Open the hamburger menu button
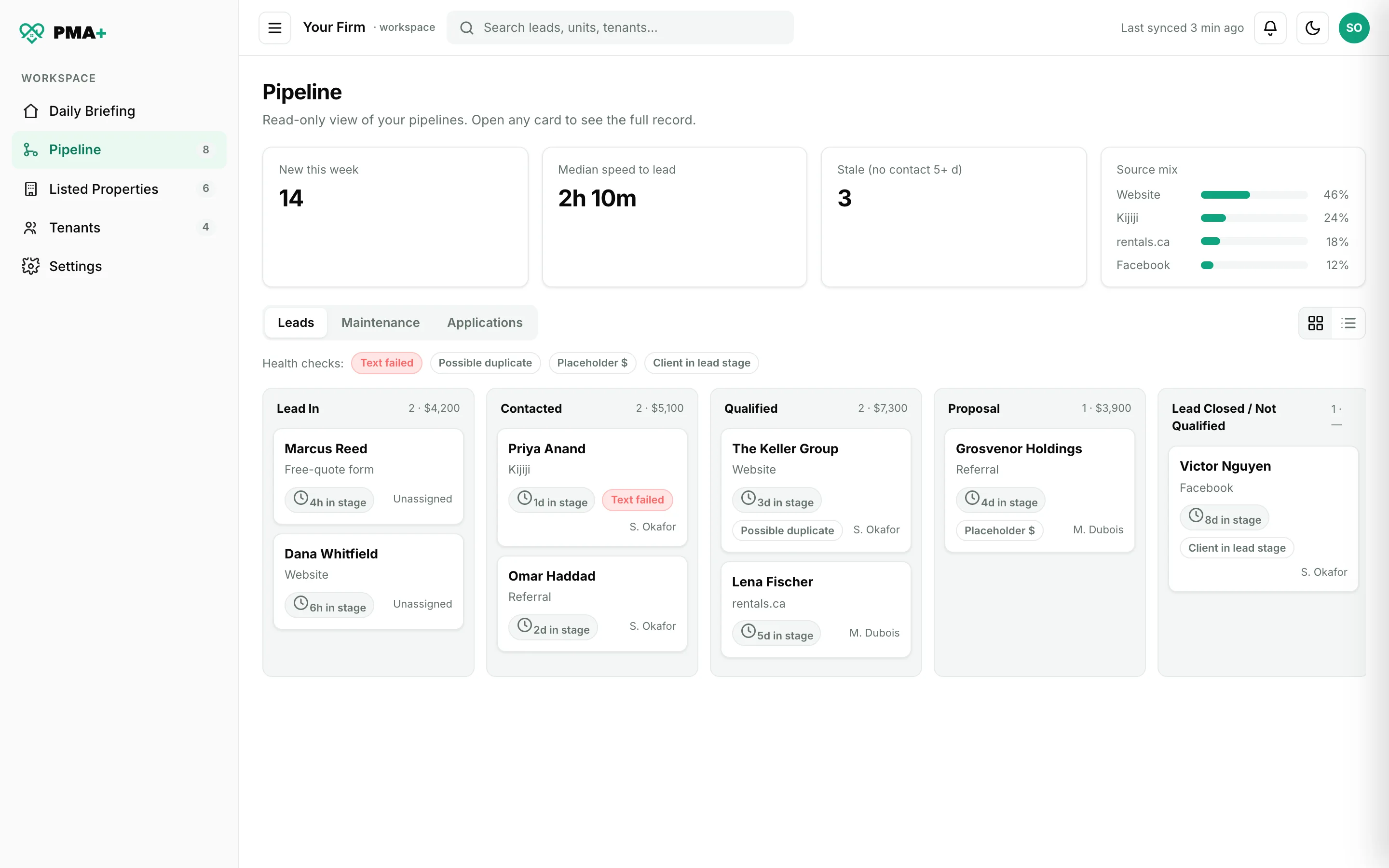The image size is (1389, 868). [274, 27]
